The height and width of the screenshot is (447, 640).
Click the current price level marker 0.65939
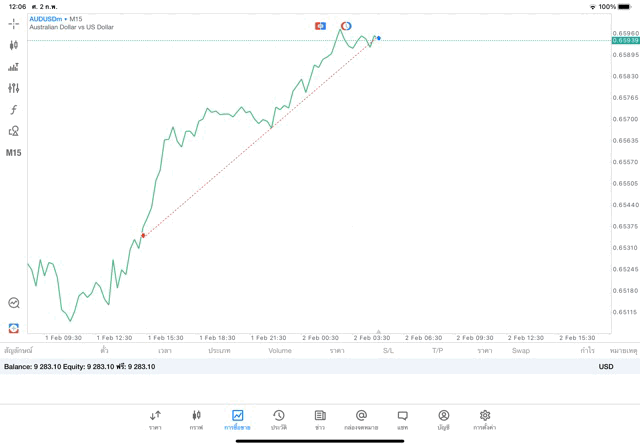626,41
